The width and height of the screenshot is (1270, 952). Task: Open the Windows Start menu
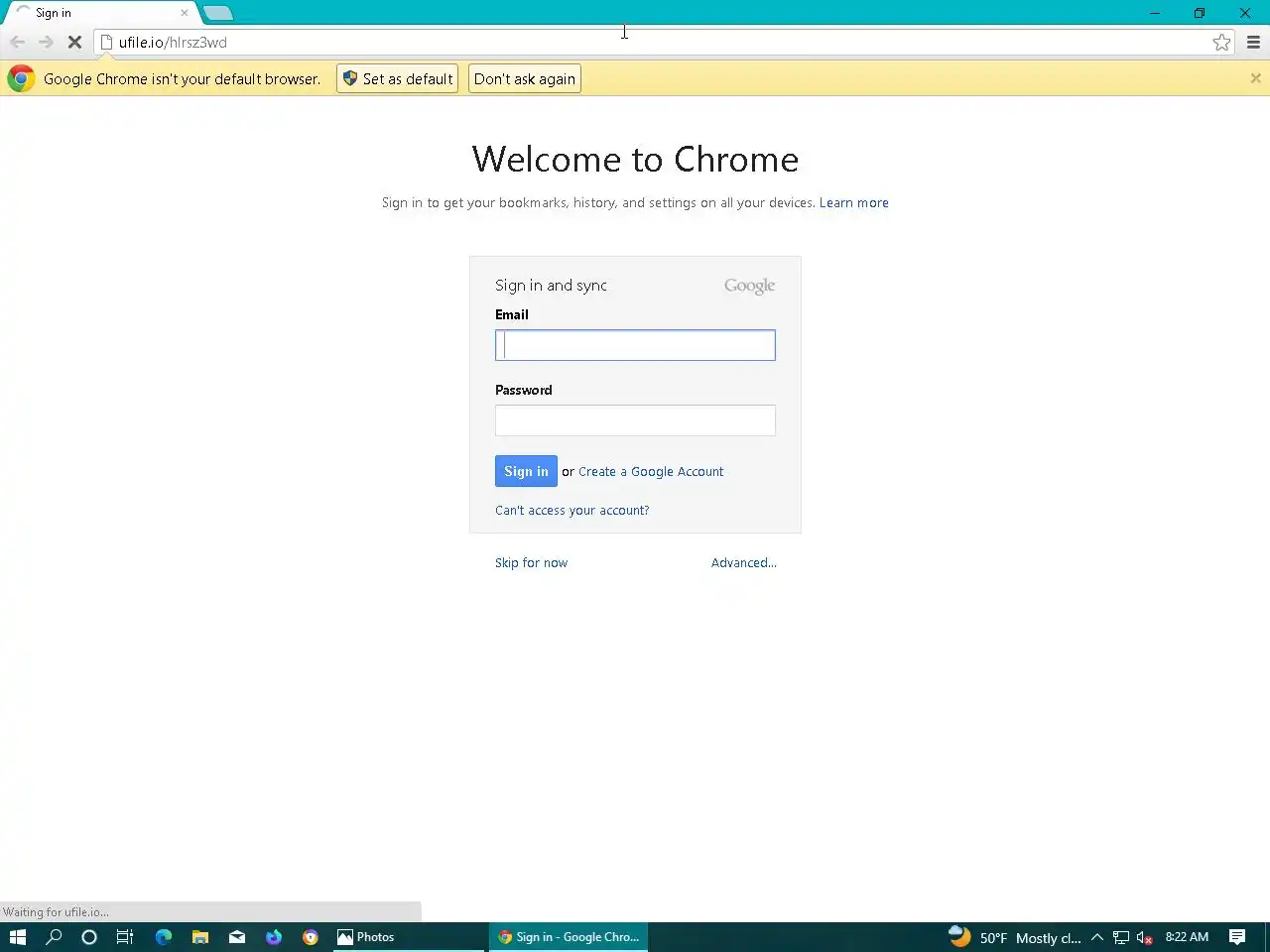click(17, 936)
